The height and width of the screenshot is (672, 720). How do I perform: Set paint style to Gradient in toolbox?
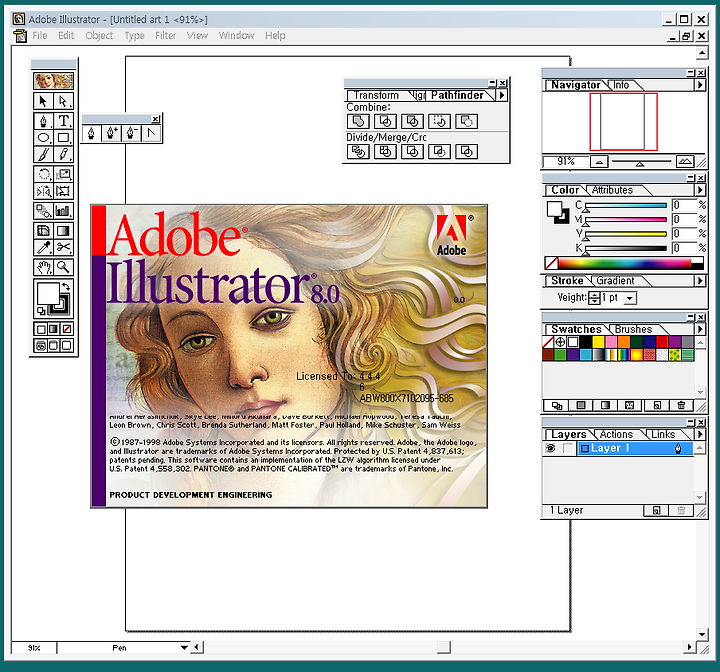(54, 329)
